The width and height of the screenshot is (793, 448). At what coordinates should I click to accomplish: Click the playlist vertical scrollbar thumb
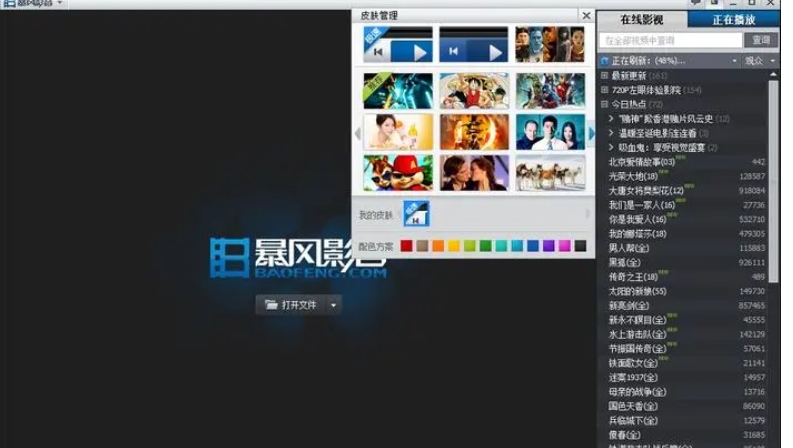[x=773, y=181]
